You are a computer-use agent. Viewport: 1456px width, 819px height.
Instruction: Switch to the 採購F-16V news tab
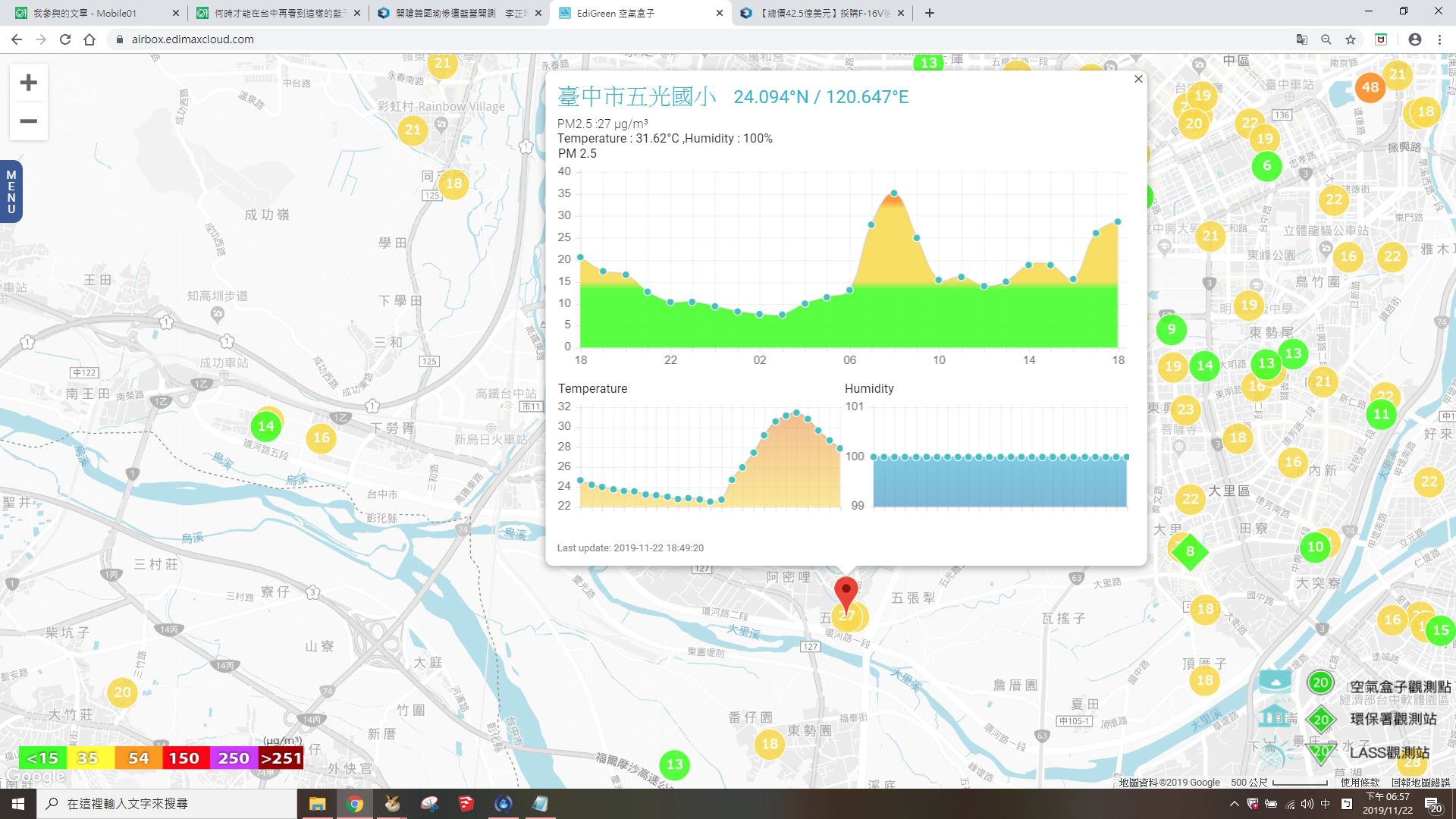point(822,13)
